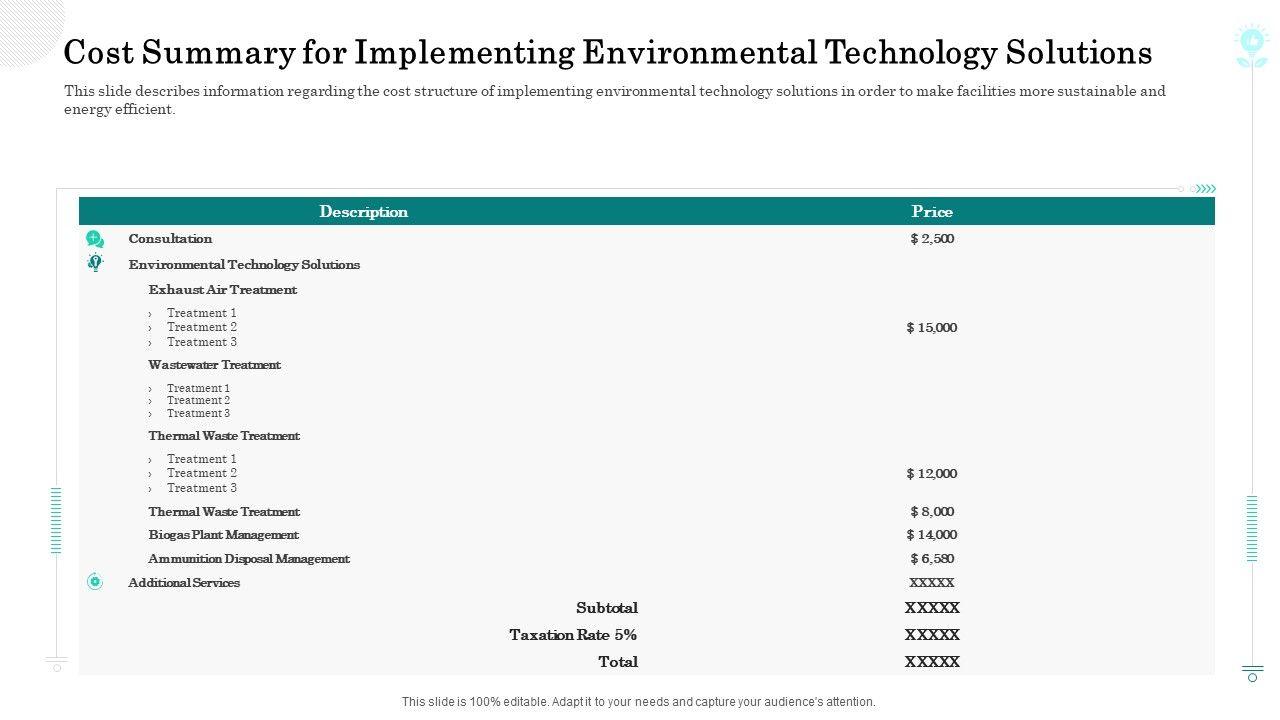Click the Subtotal label
Image resolution: width=1280 pixels, height=720 pixels.
[x=607, y=608]
